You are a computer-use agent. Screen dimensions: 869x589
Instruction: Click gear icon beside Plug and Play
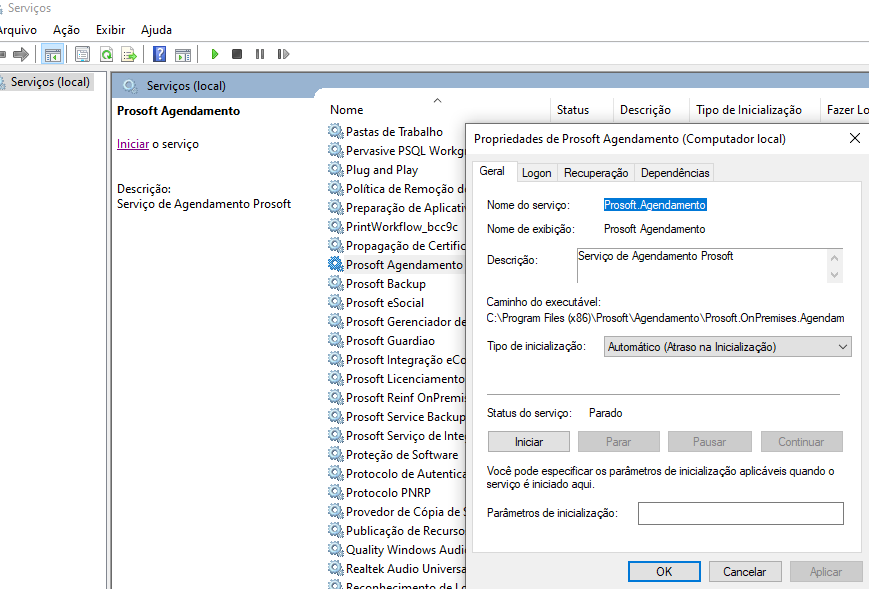point(335,169)
